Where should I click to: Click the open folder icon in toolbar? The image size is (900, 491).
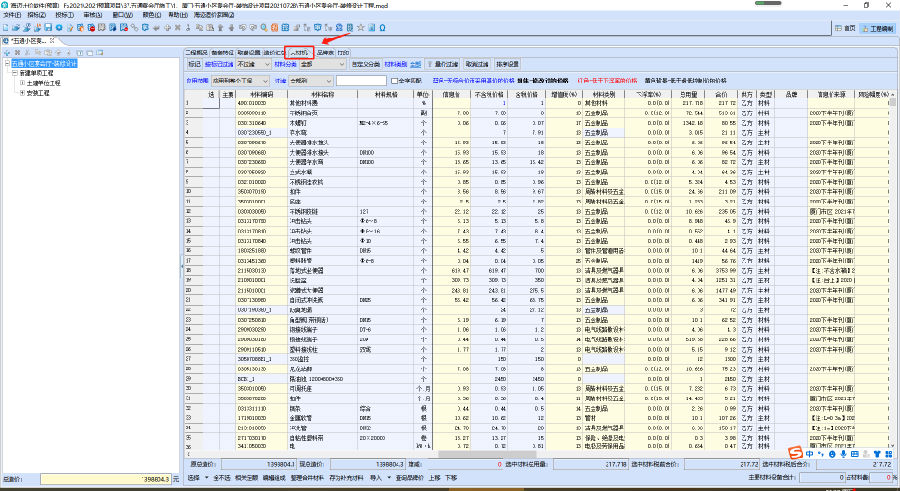16,27
